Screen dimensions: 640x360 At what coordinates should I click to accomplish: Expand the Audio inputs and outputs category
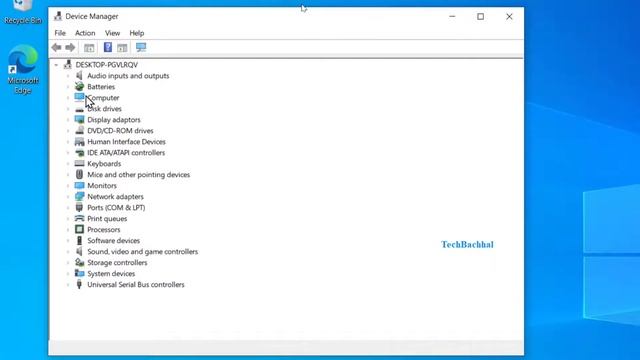(68, 76)
